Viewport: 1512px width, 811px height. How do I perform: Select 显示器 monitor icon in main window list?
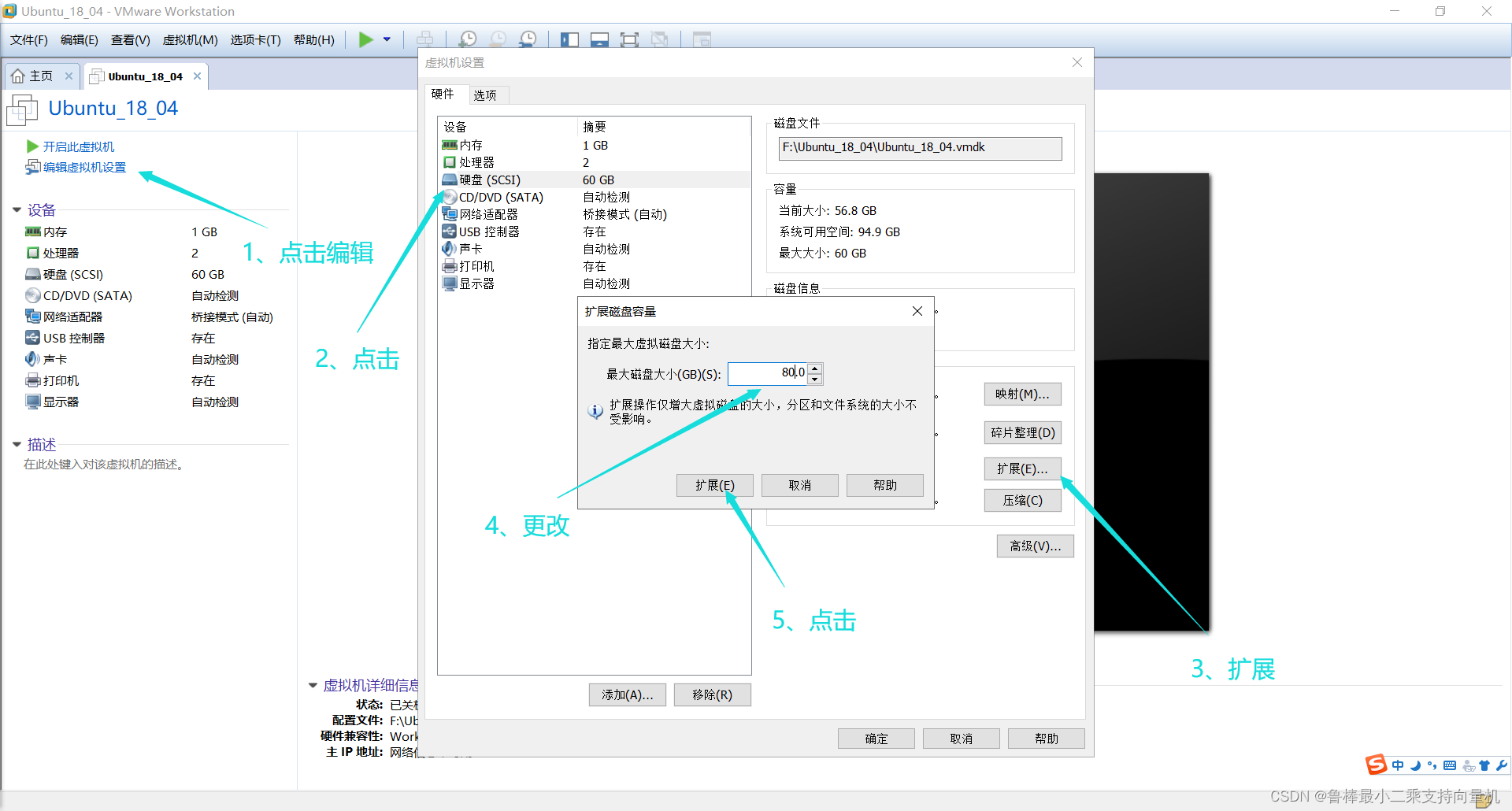pyautogui.click(x=32, y=402)
